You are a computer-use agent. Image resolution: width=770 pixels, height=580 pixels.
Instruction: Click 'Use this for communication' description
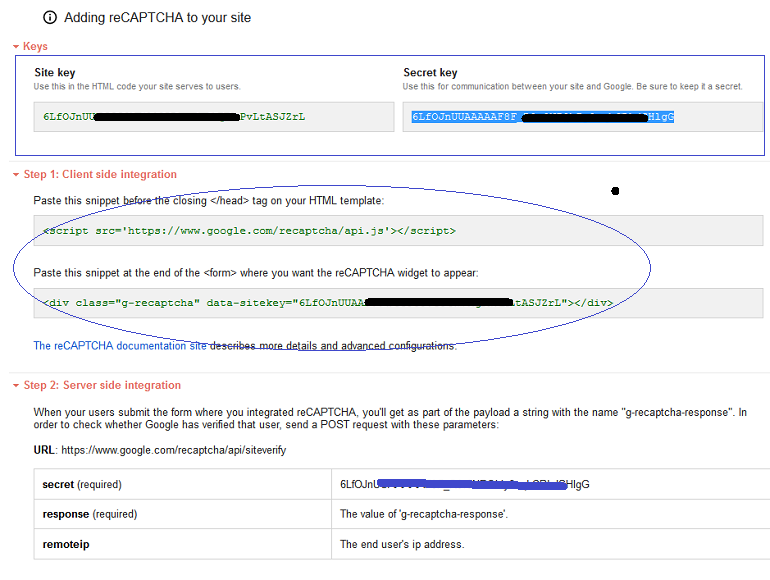[573, 86]
